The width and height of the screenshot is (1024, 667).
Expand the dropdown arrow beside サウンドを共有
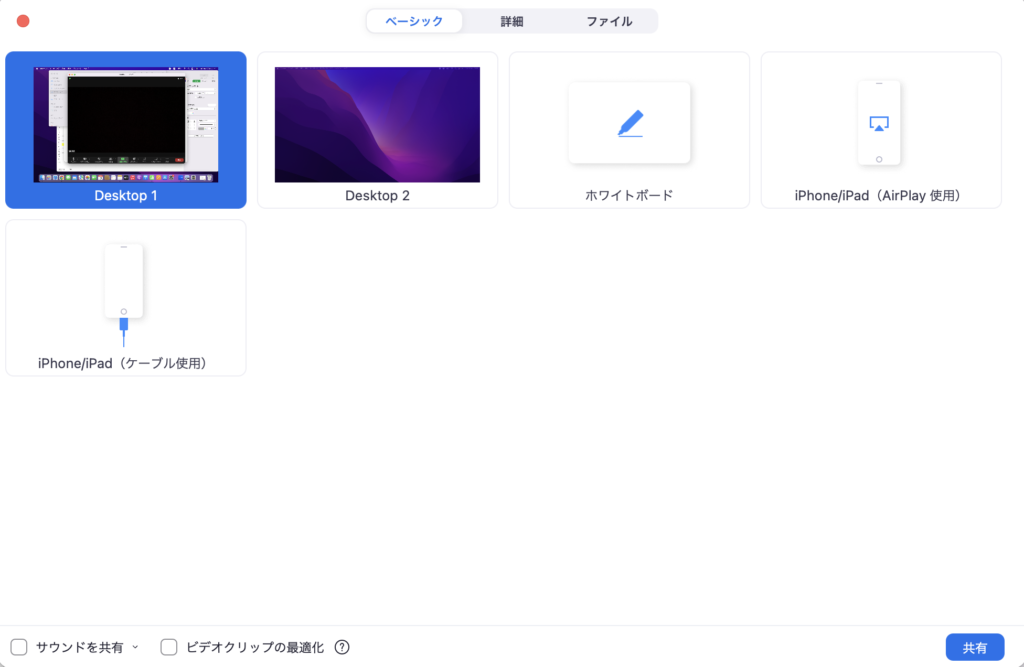(x=135, y=647)
